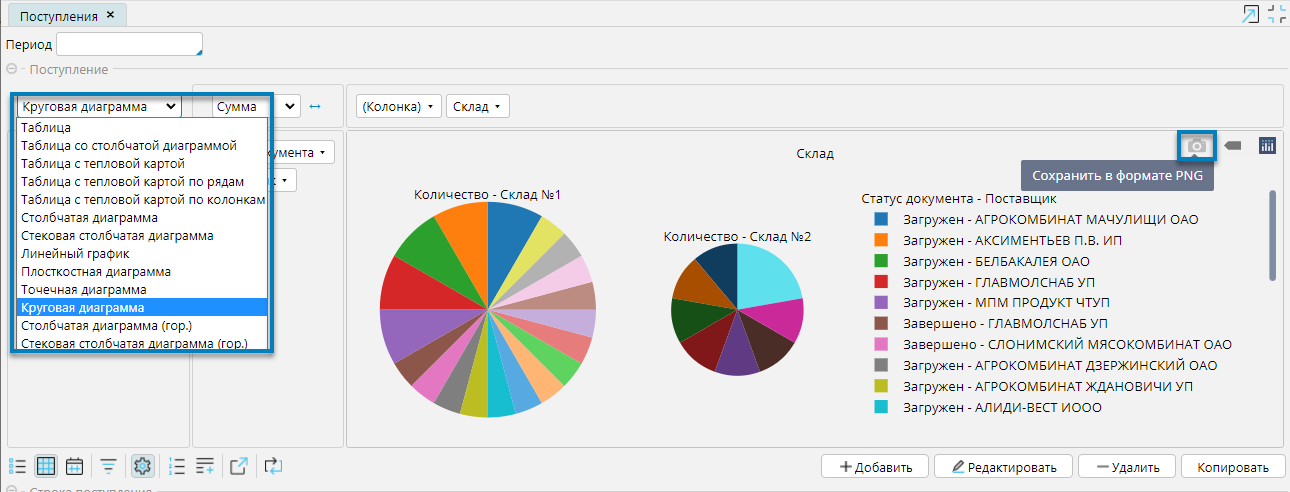Toggle the calendar view icon

click(x=74, y=466)
